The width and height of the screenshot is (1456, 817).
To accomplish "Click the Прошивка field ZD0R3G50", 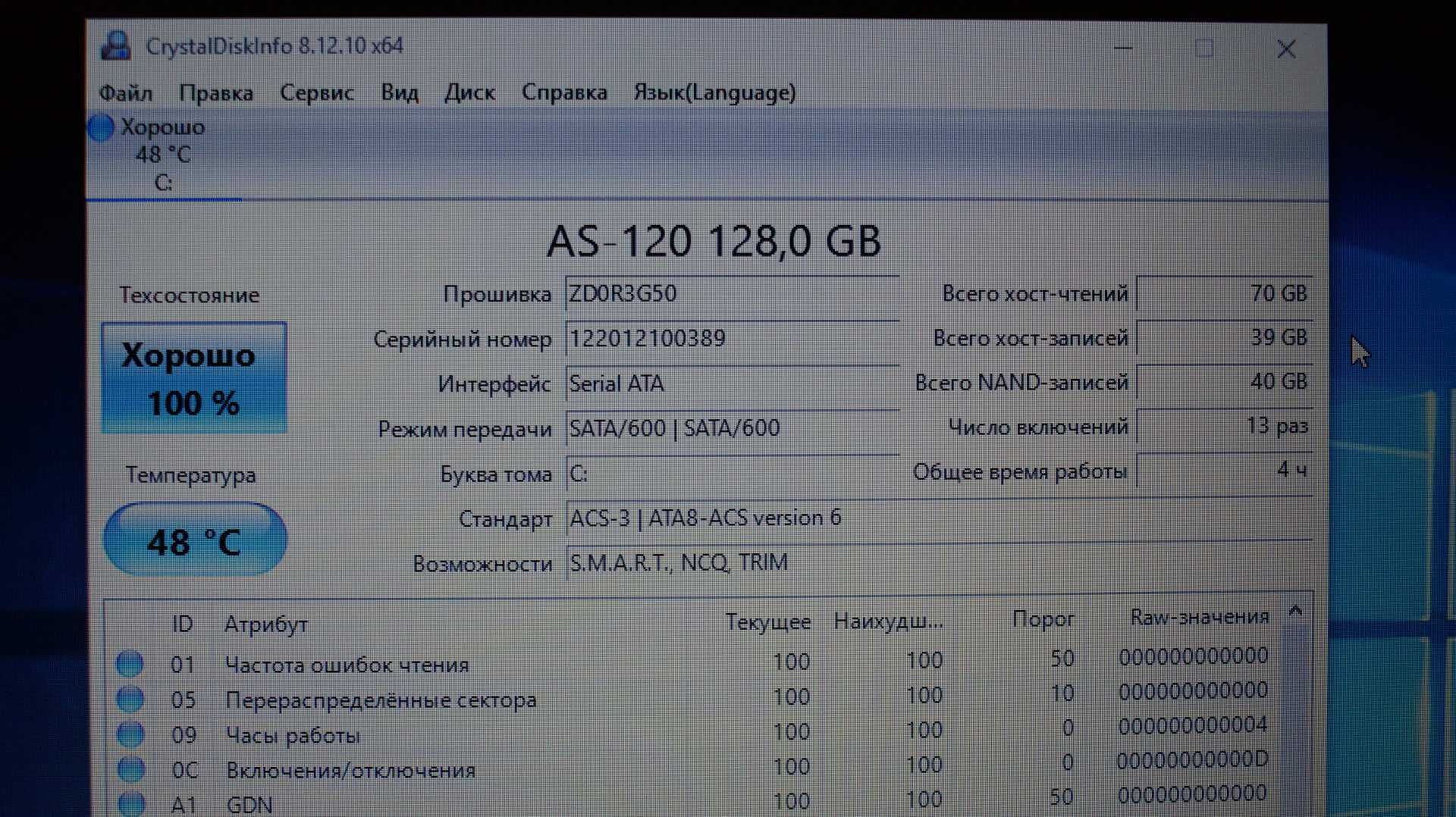I will [732, 294].
